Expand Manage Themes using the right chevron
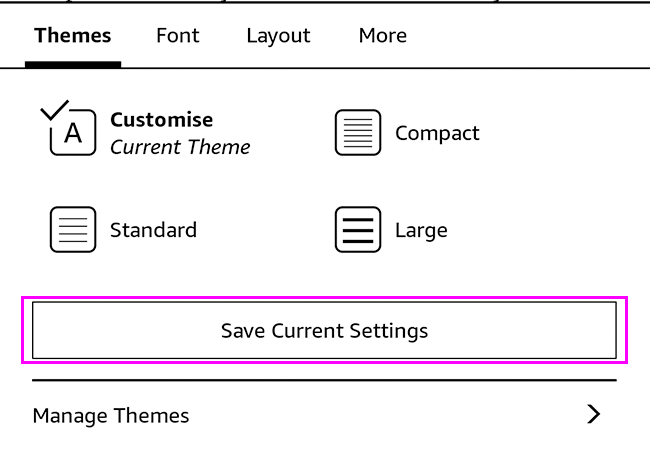The image size is (650, 450). coord(594,414)
